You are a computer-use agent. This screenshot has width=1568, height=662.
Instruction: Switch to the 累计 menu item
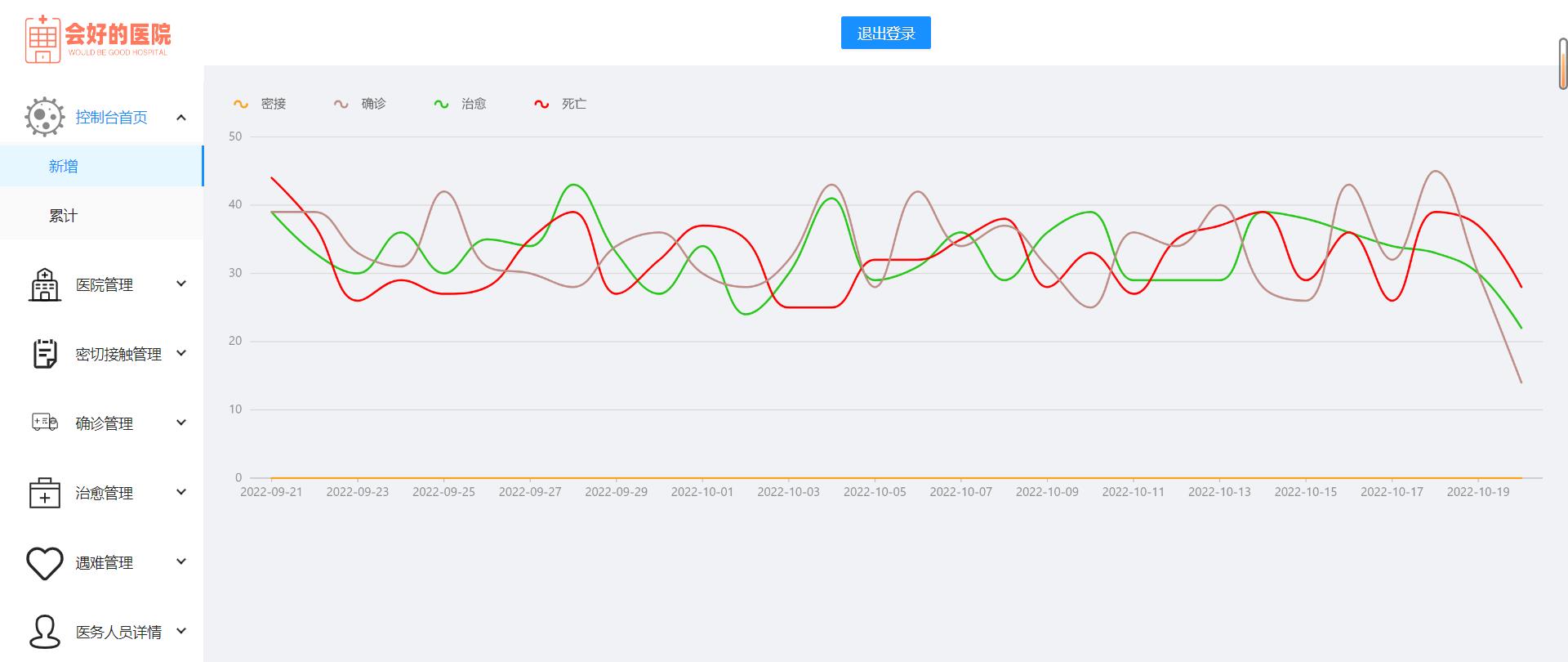coord(64,216)
